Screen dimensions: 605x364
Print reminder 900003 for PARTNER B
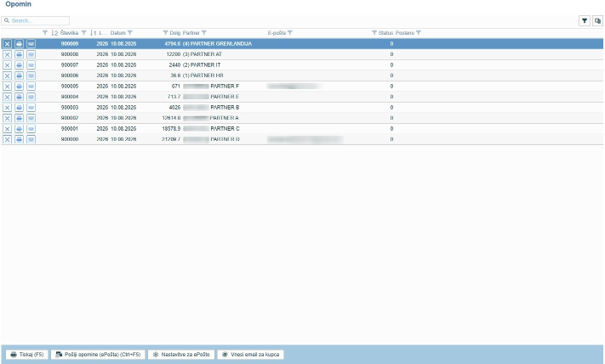tap(19, 107)
